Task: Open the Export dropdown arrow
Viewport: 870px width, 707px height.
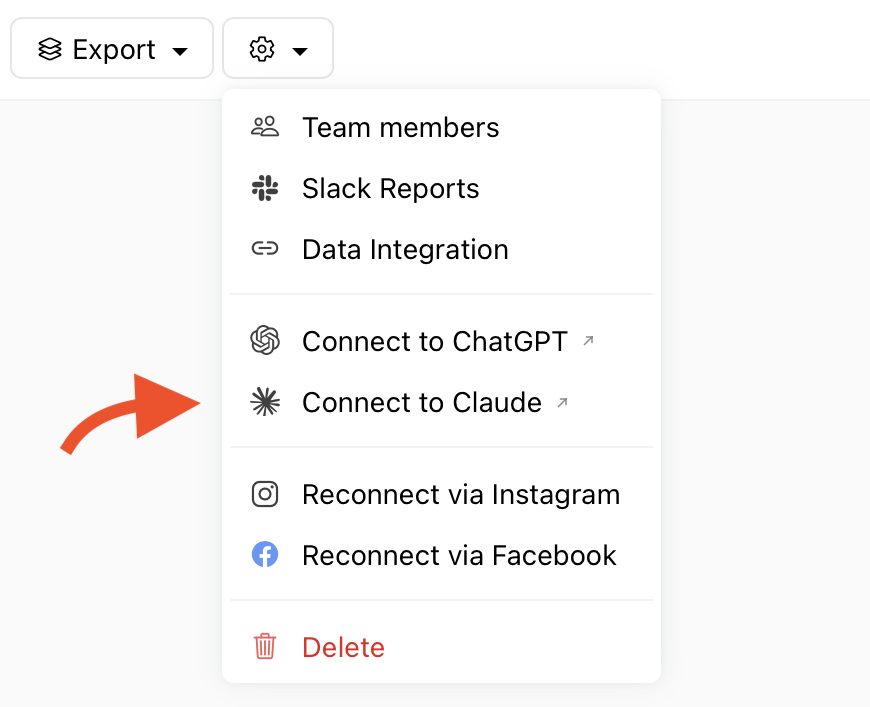Action: [x=180, y=52]
